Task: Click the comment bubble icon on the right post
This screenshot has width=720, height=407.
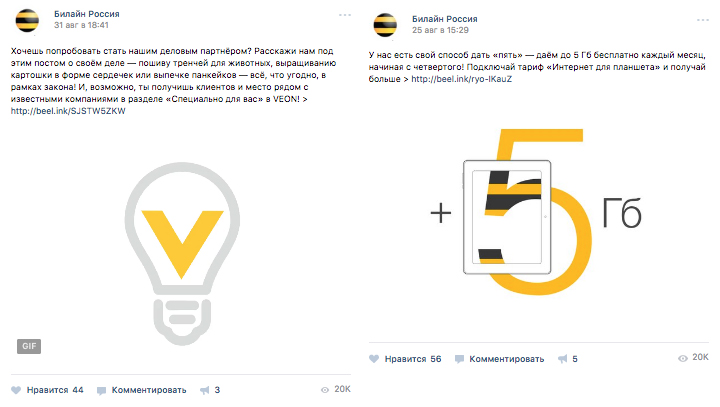Action: click(x=459, y=360)
